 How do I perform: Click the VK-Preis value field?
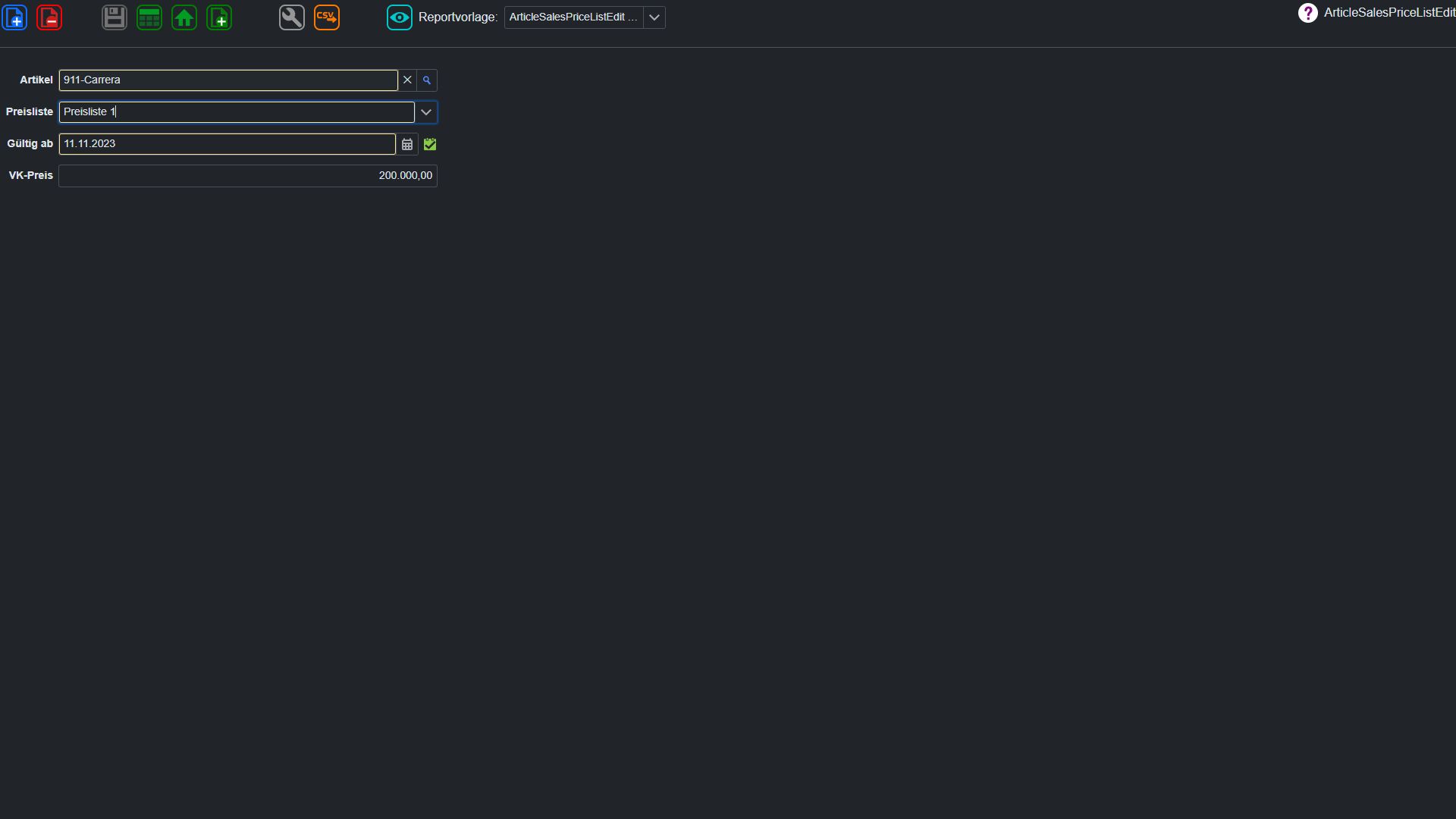pyautogui.click(x=248, y=176)
